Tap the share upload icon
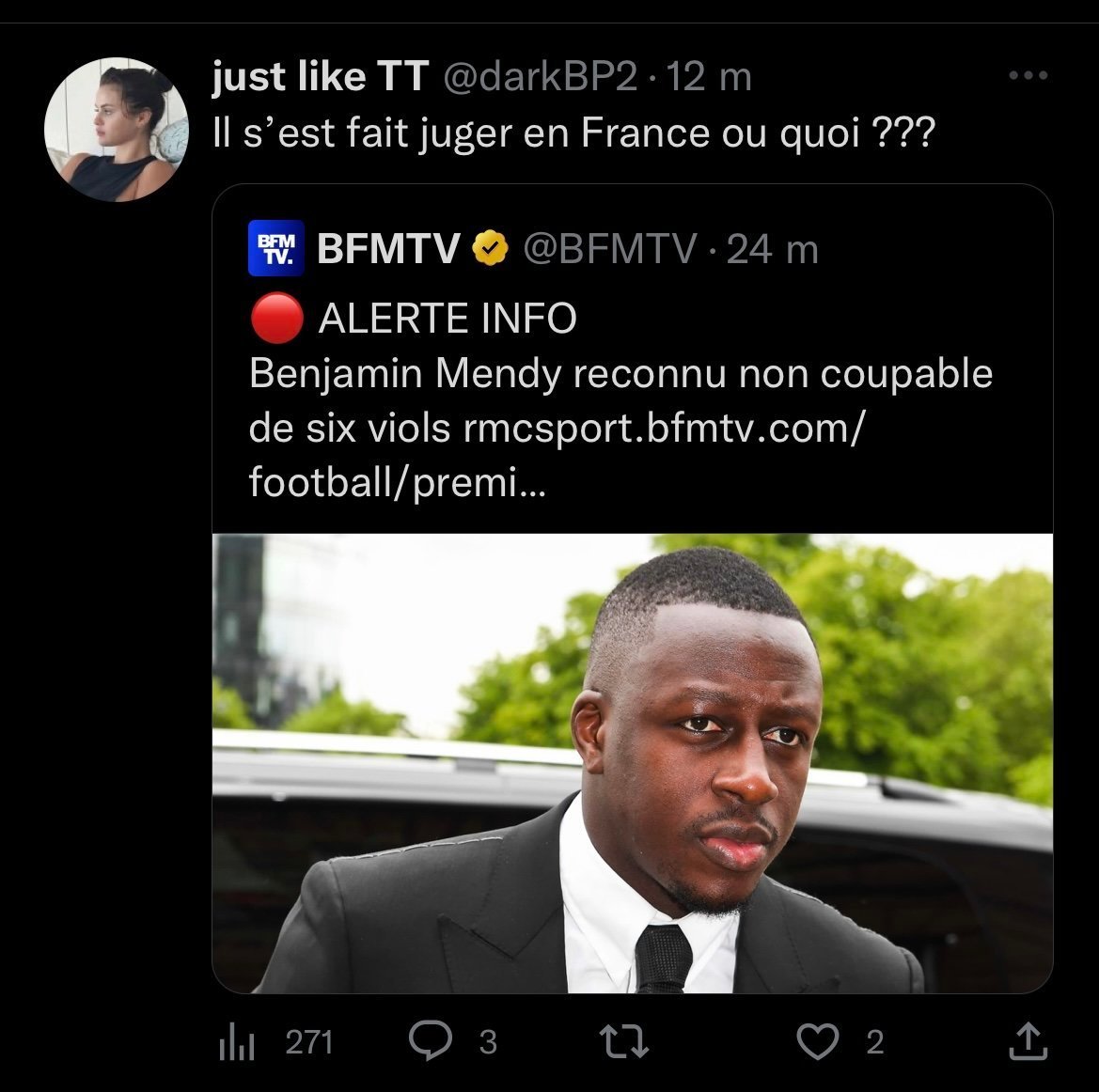1099x1092 pixels. [1028, 1041]
